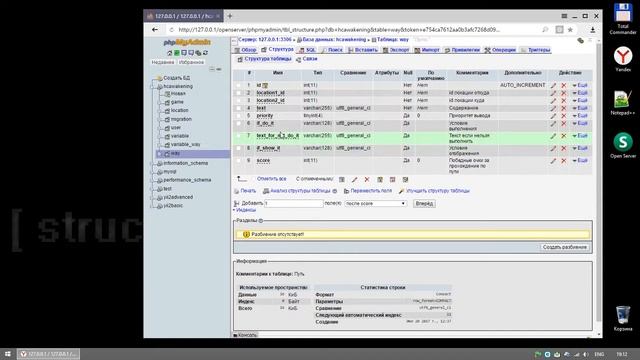The width and height of the screenshot is (640, 360).
Task: Click the 'Отметить все' link
Action: coord(271,179)
